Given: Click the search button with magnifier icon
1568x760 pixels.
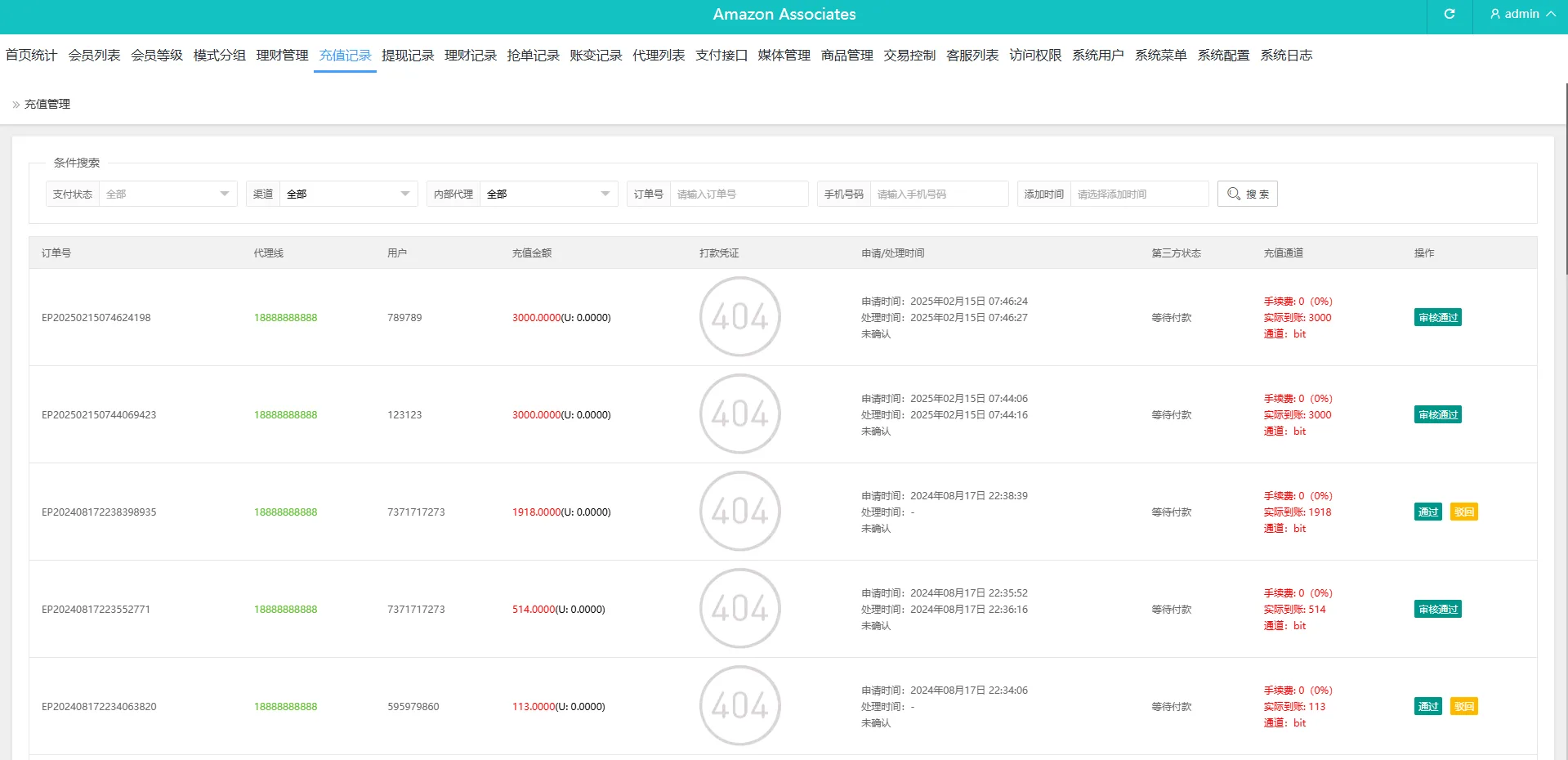Looking at the screenshot, I should point(1247,194).
